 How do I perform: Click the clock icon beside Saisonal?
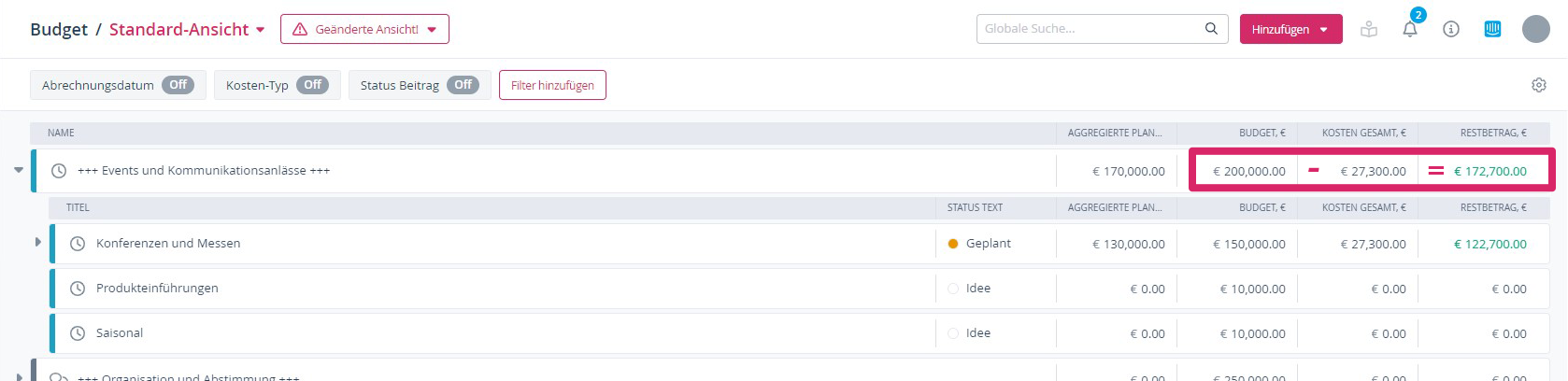click(x=78, y=333)
